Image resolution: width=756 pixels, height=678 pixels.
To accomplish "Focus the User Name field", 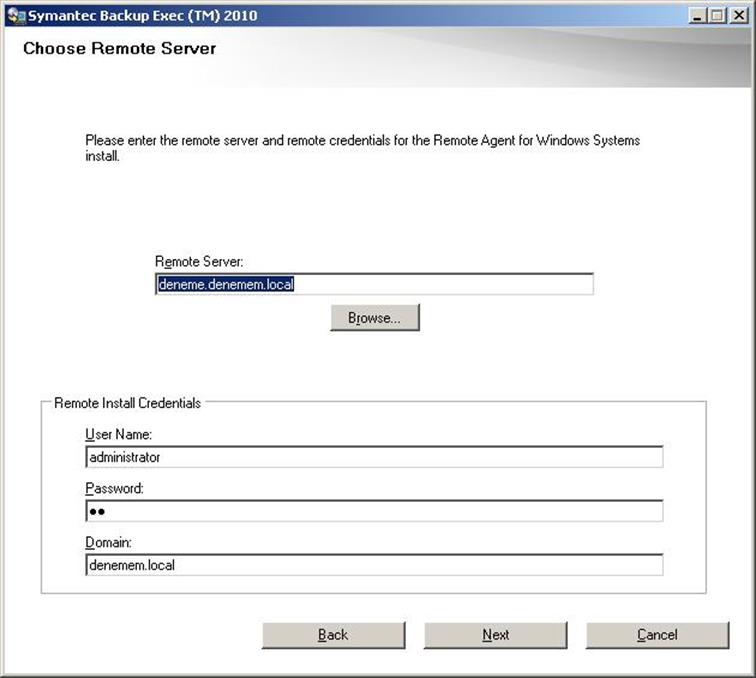I will (374, 457).
